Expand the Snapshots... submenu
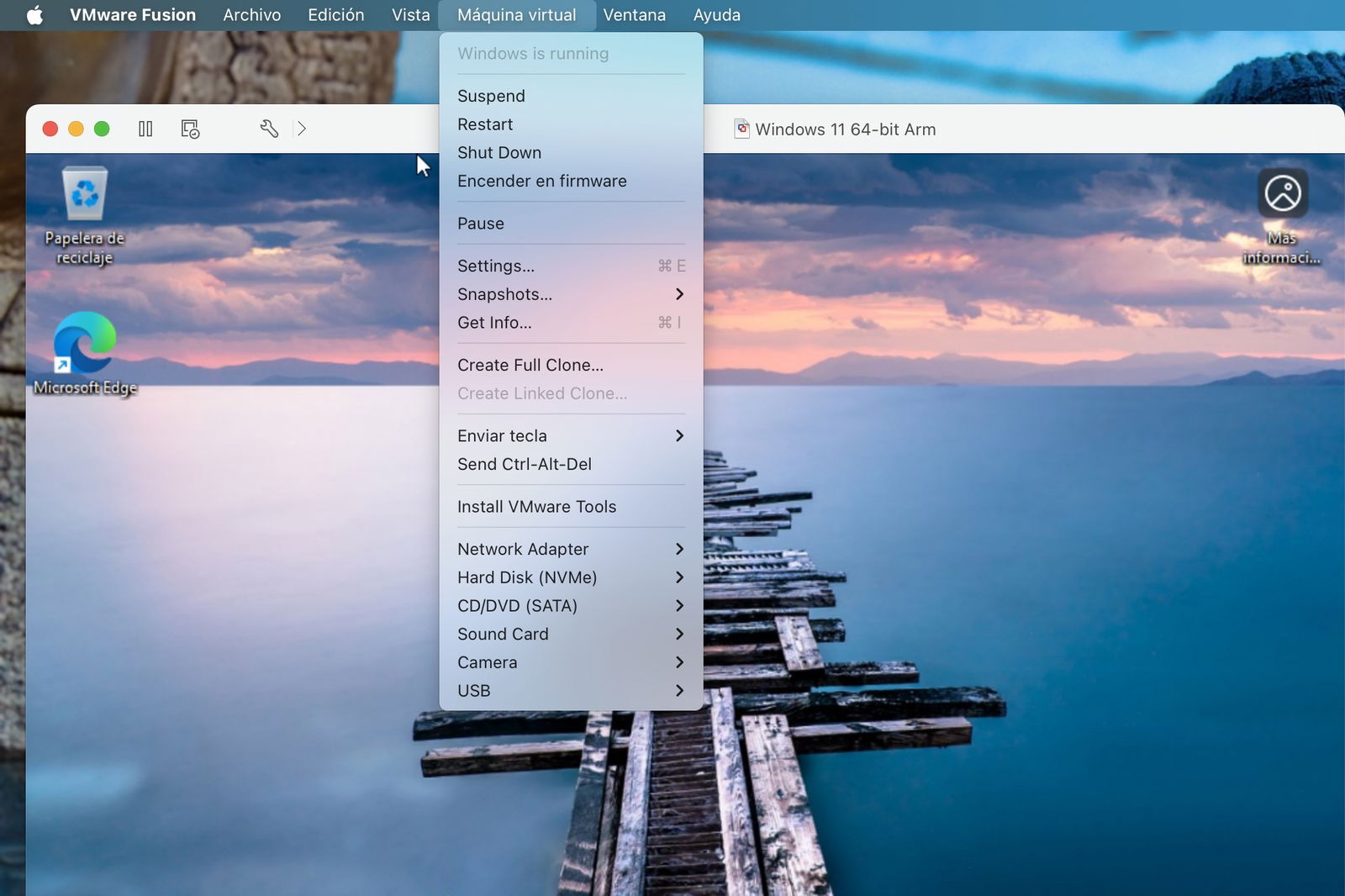 tap(571, 294)
